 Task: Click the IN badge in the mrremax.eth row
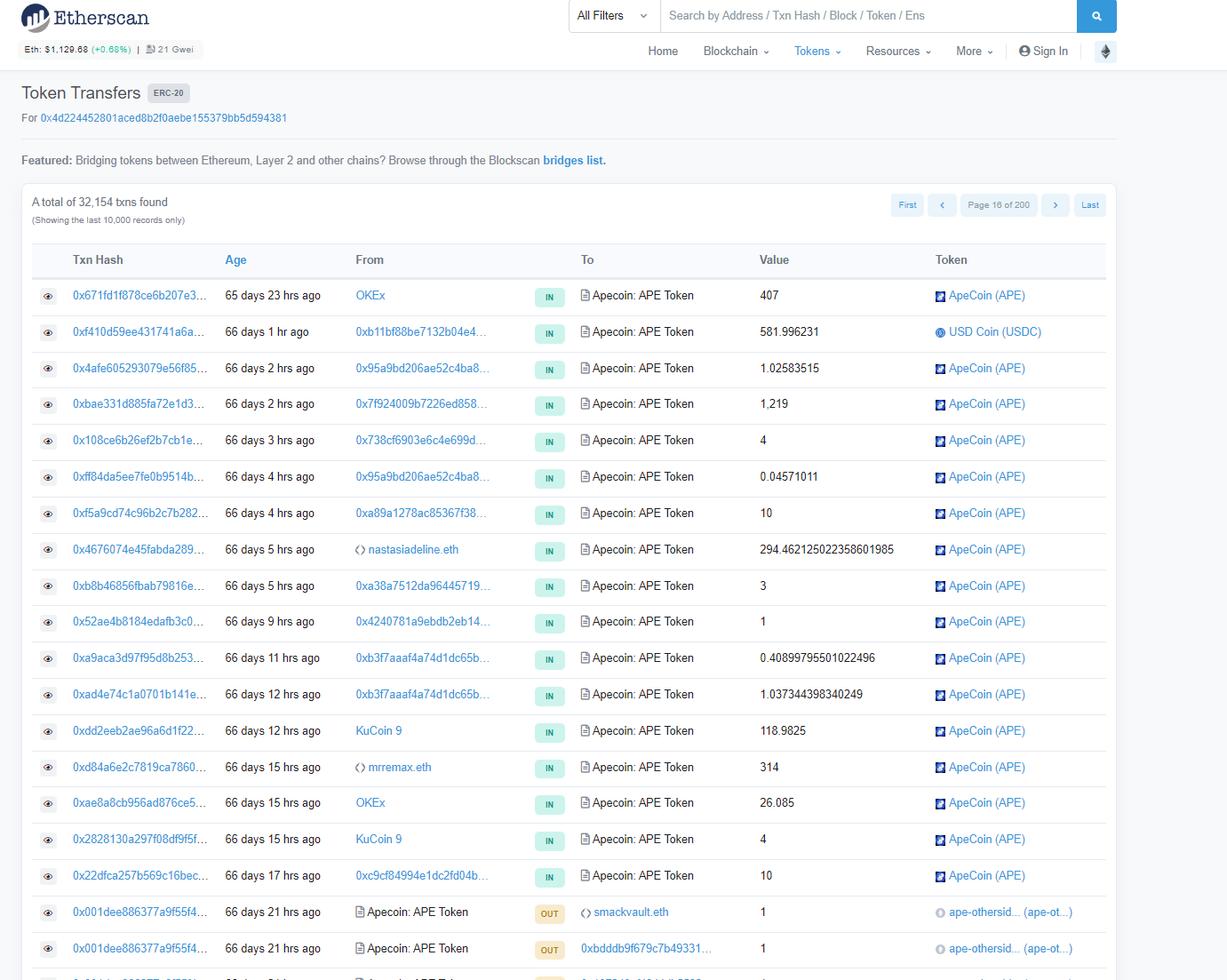550,769
